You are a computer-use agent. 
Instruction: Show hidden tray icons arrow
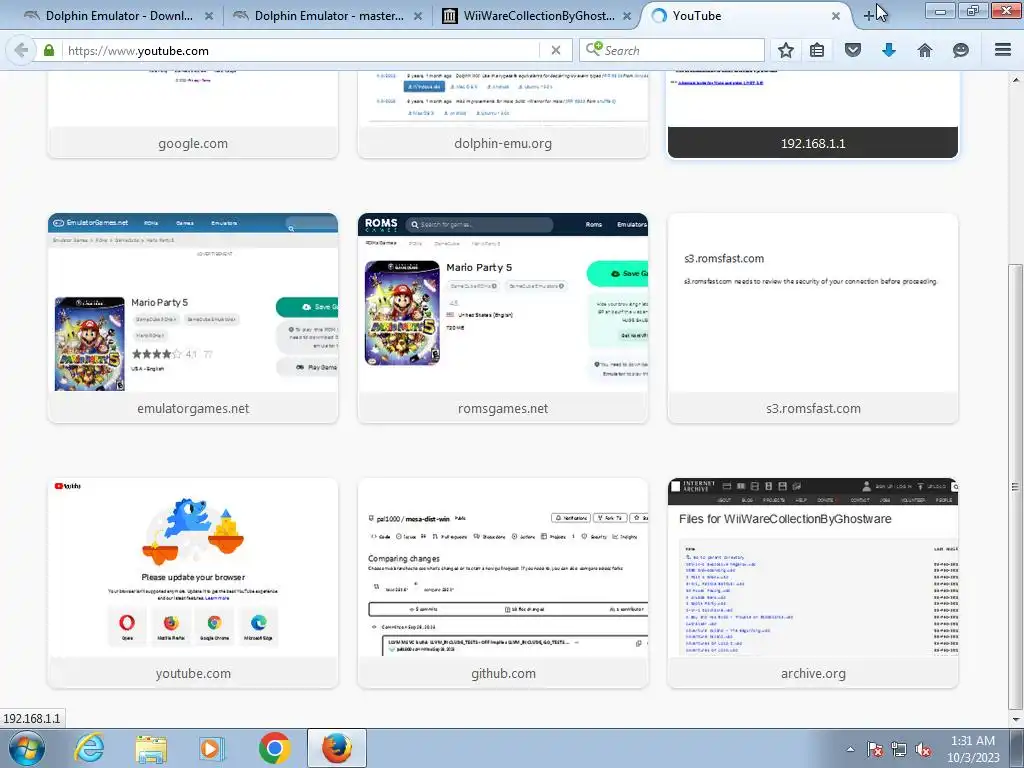(x=850, y=749)
